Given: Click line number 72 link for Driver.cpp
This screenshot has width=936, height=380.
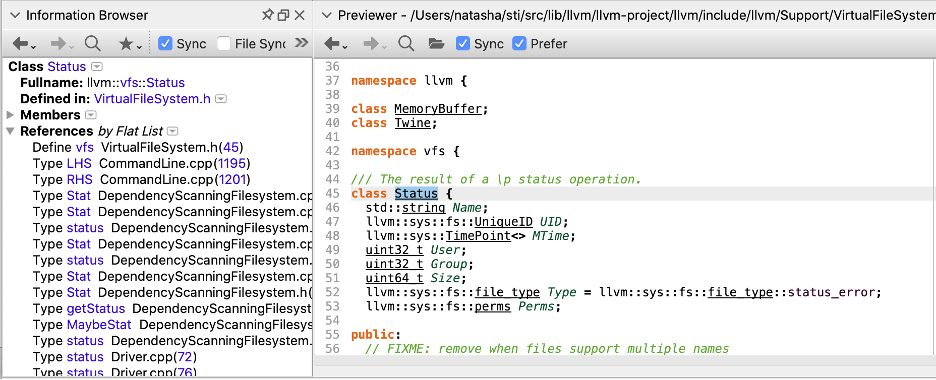Looking at the screenshot, I should click(186, 357).
